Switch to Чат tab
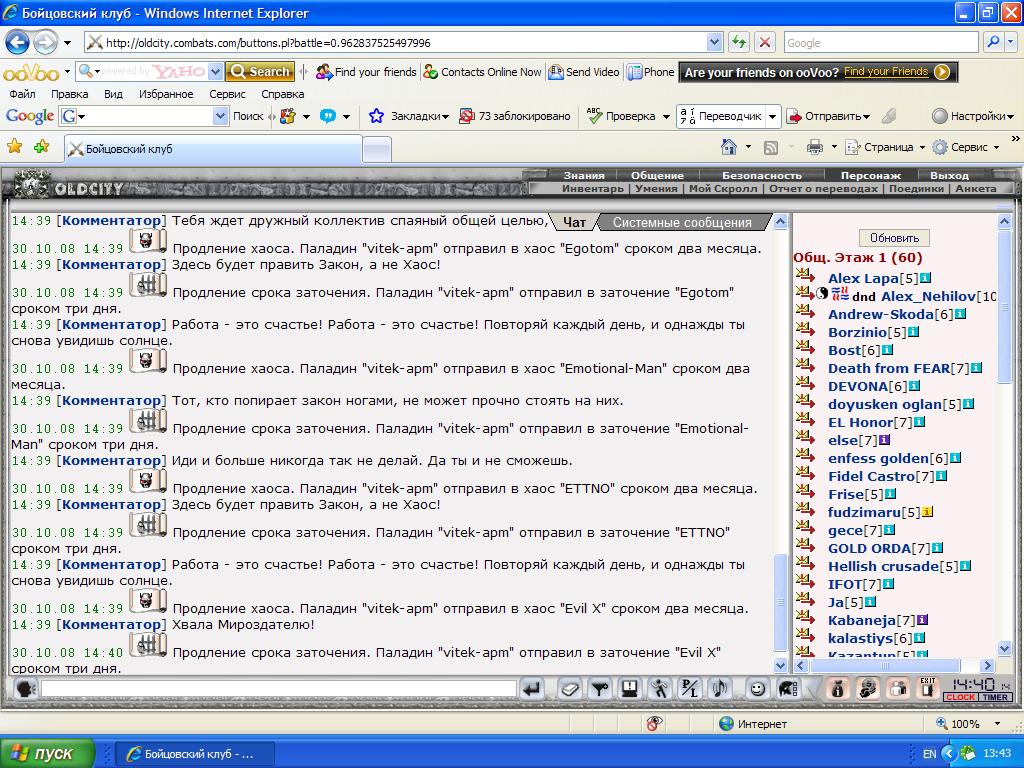This screenshot has height=768, width=1024. [575, 222]
